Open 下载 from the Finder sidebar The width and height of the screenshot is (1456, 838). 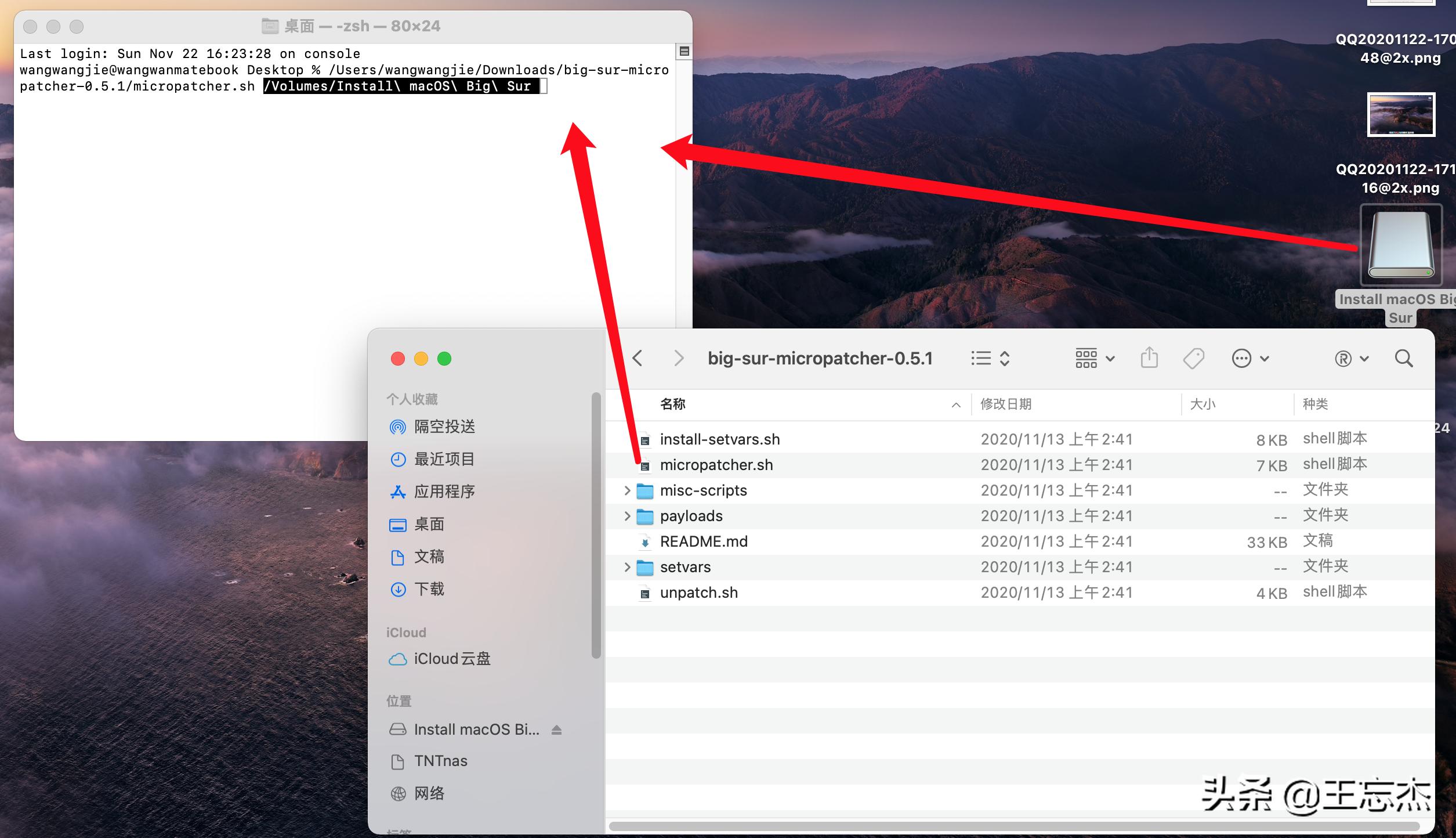coord(429,589)
